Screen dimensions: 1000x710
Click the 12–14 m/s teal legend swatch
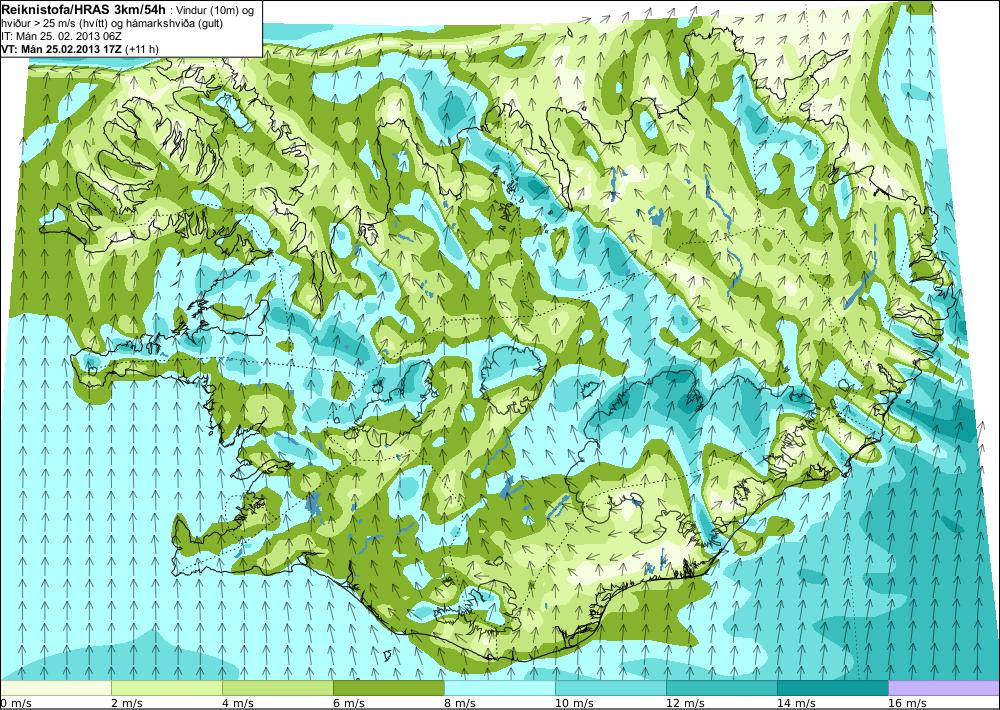pos(722,688)
